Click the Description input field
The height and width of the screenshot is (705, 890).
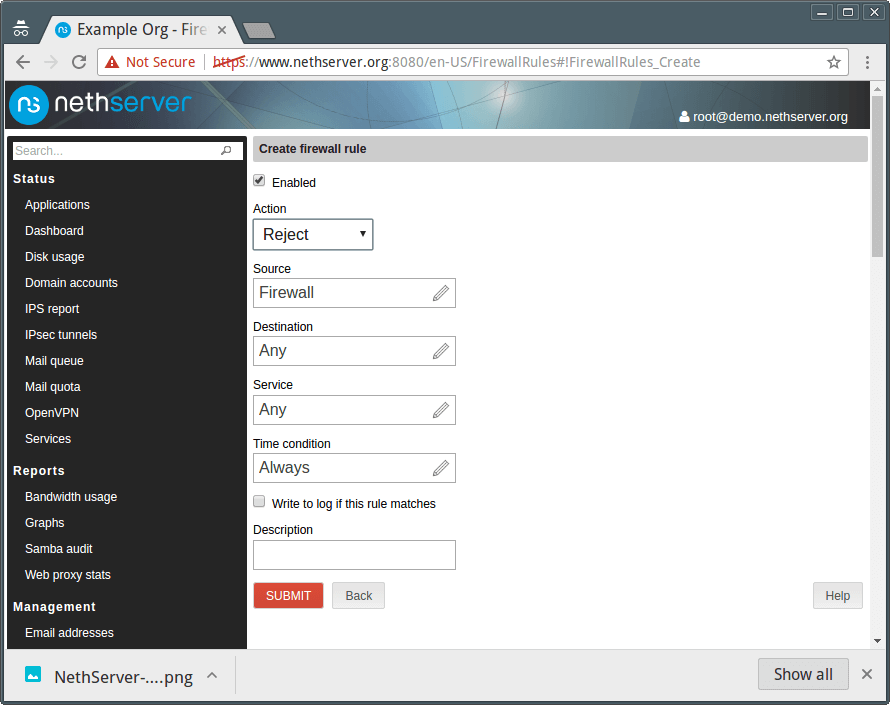tap(354, 555)
